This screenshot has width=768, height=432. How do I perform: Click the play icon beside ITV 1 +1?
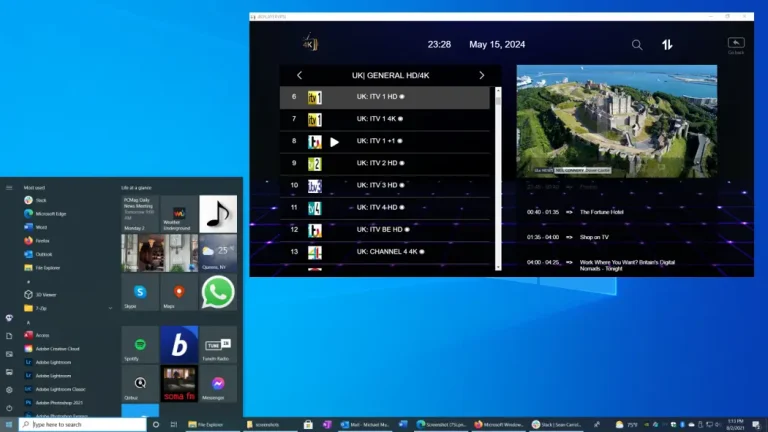click(334, 142)
